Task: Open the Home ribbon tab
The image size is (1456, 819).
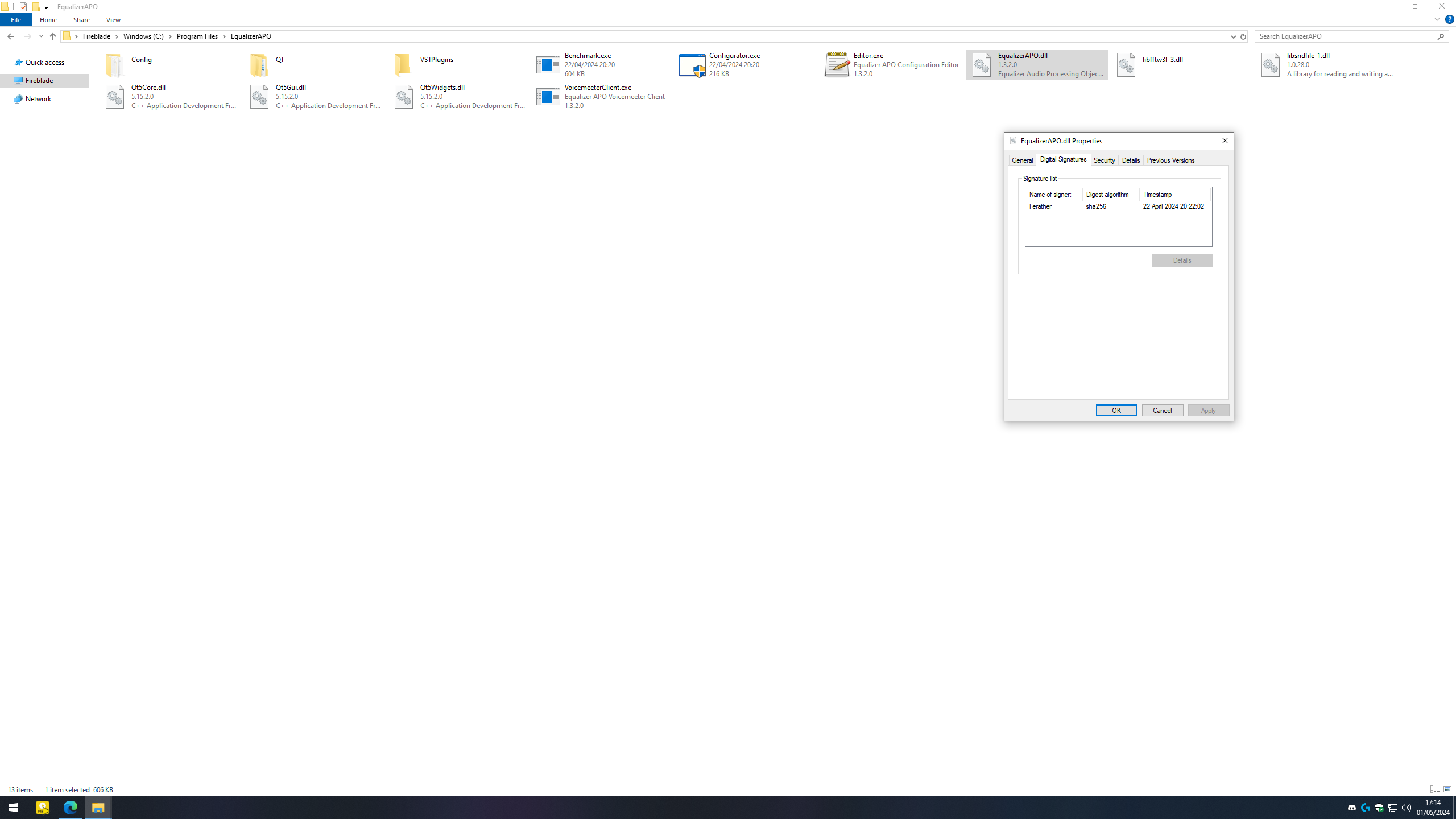Action: 48,20
